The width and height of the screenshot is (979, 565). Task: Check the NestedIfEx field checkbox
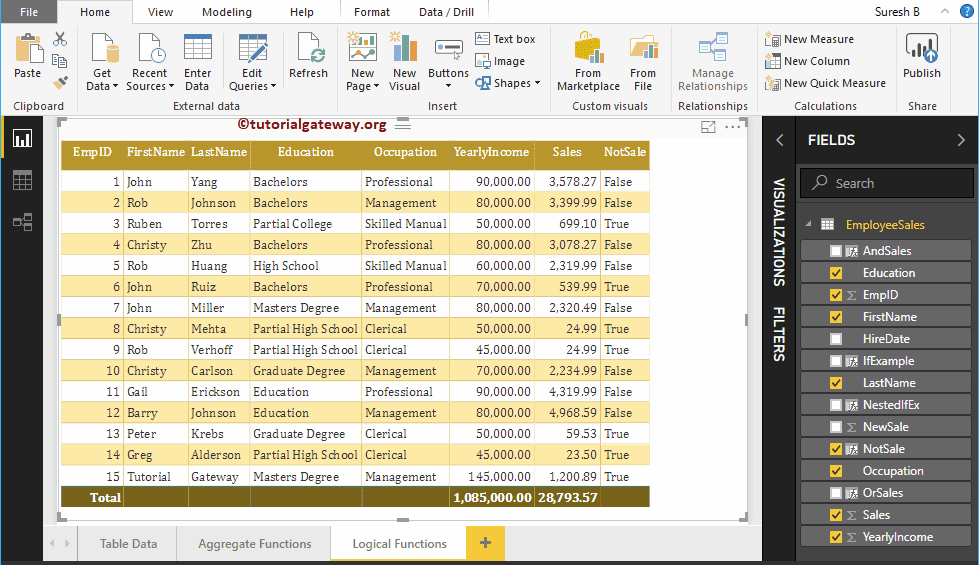[836, 405]
